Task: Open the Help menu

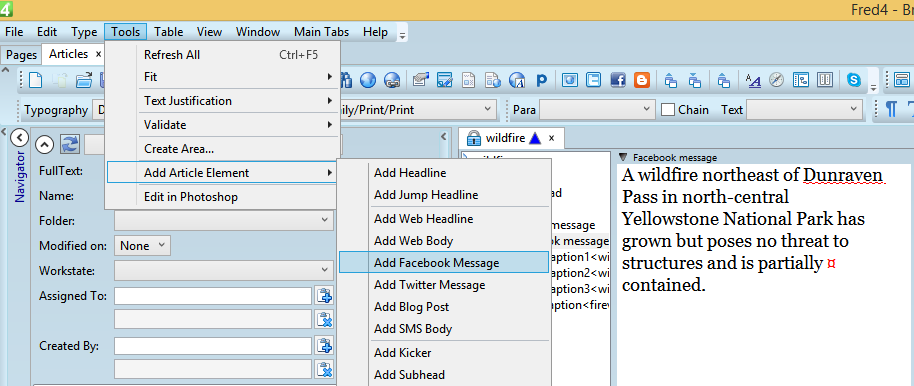Action: click(375, 32)
